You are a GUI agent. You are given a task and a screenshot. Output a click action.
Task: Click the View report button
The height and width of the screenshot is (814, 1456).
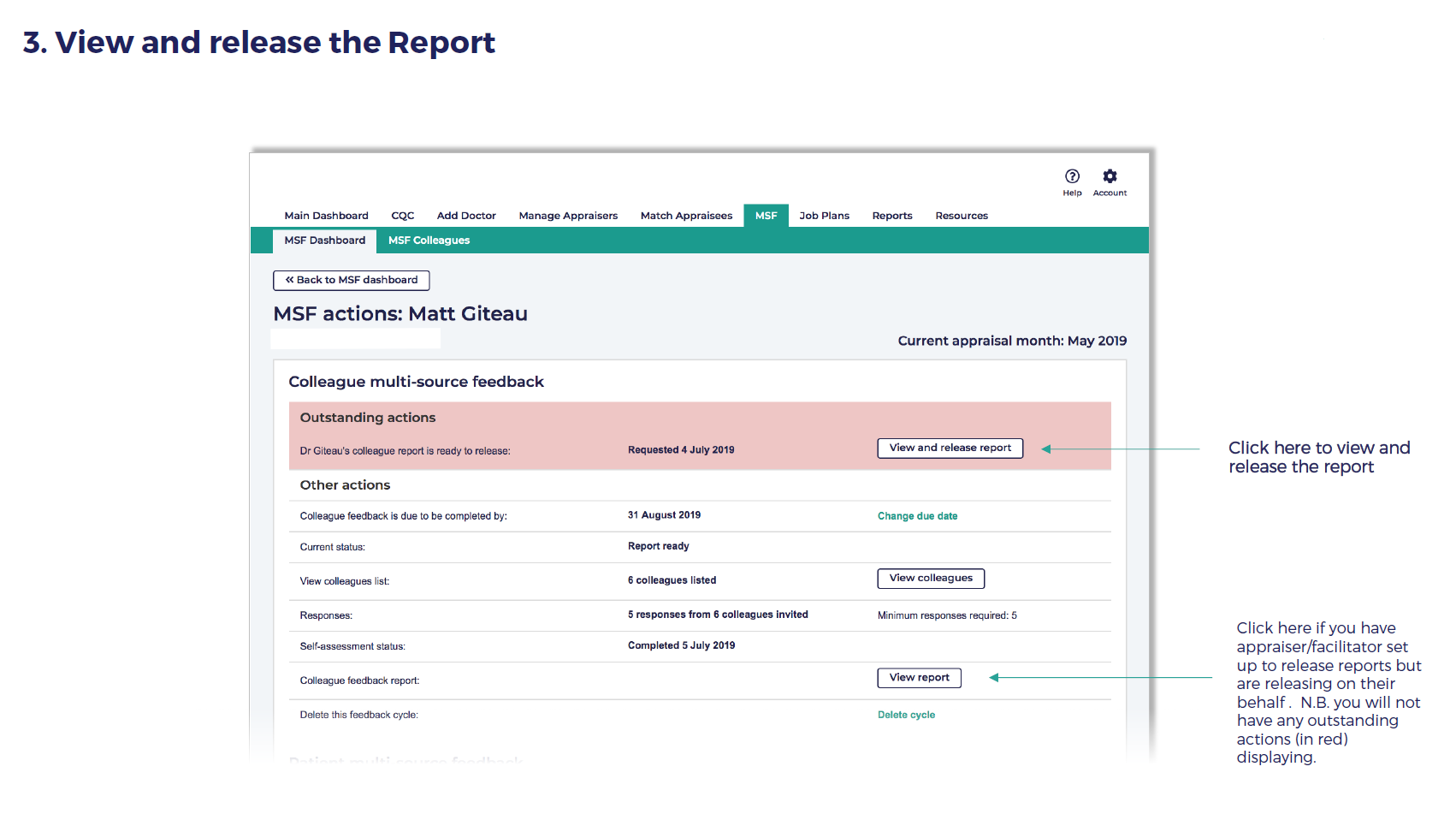(919, 678)
